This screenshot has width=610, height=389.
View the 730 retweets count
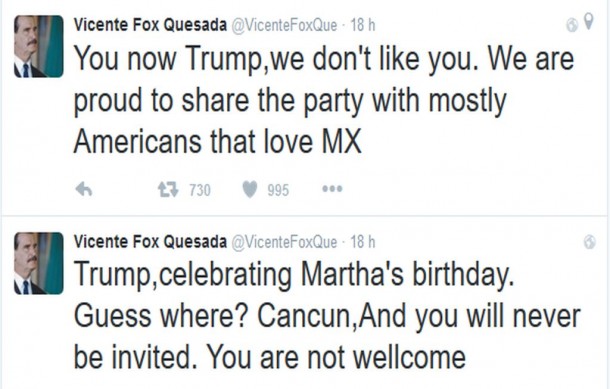tap(200, 190)
